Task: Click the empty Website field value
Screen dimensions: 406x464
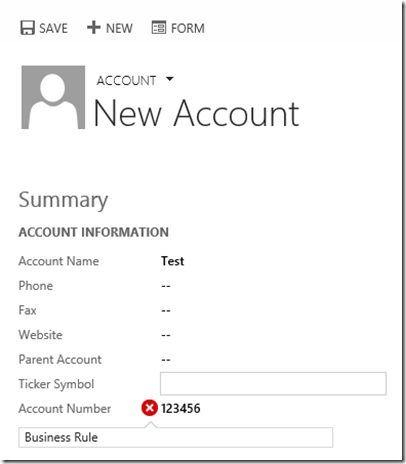Action: click(166, 335)
